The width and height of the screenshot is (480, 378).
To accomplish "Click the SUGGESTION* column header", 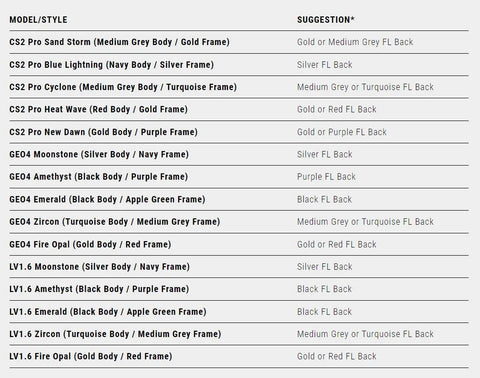I will (326, 20).
